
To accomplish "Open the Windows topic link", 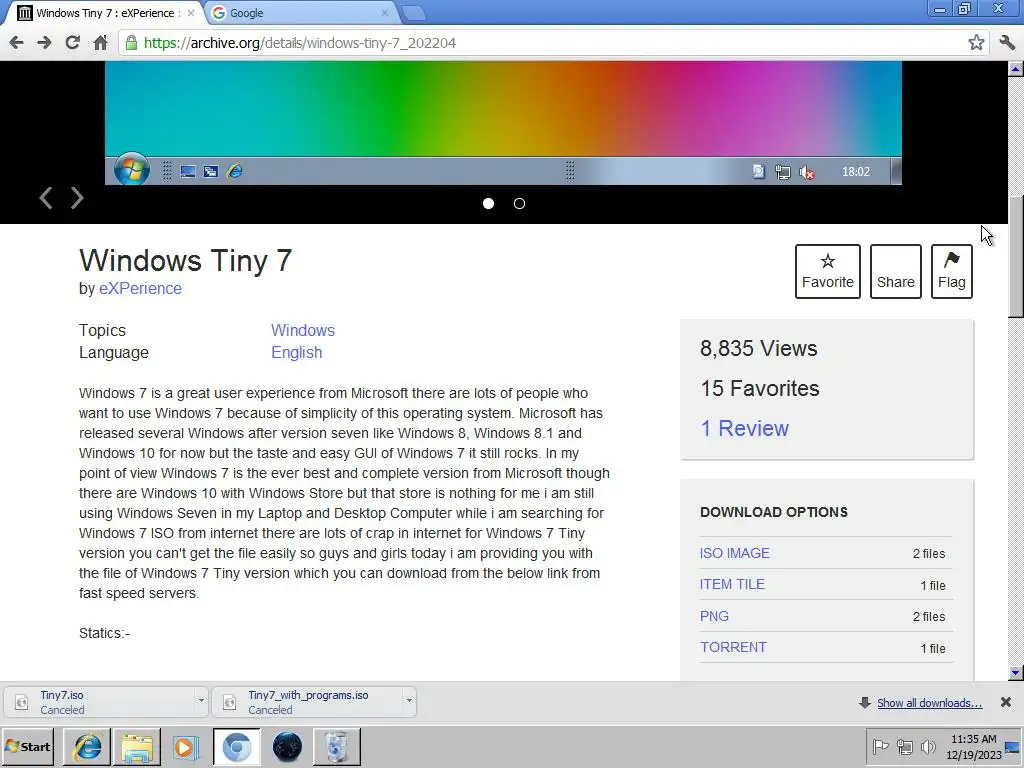I will pos(303,330).
